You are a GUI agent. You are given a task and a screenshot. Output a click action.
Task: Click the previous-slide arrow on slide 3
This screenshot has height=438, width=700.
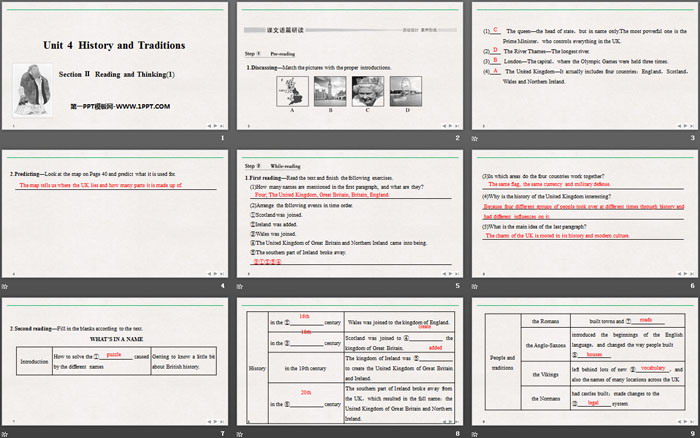coord(679,126)
